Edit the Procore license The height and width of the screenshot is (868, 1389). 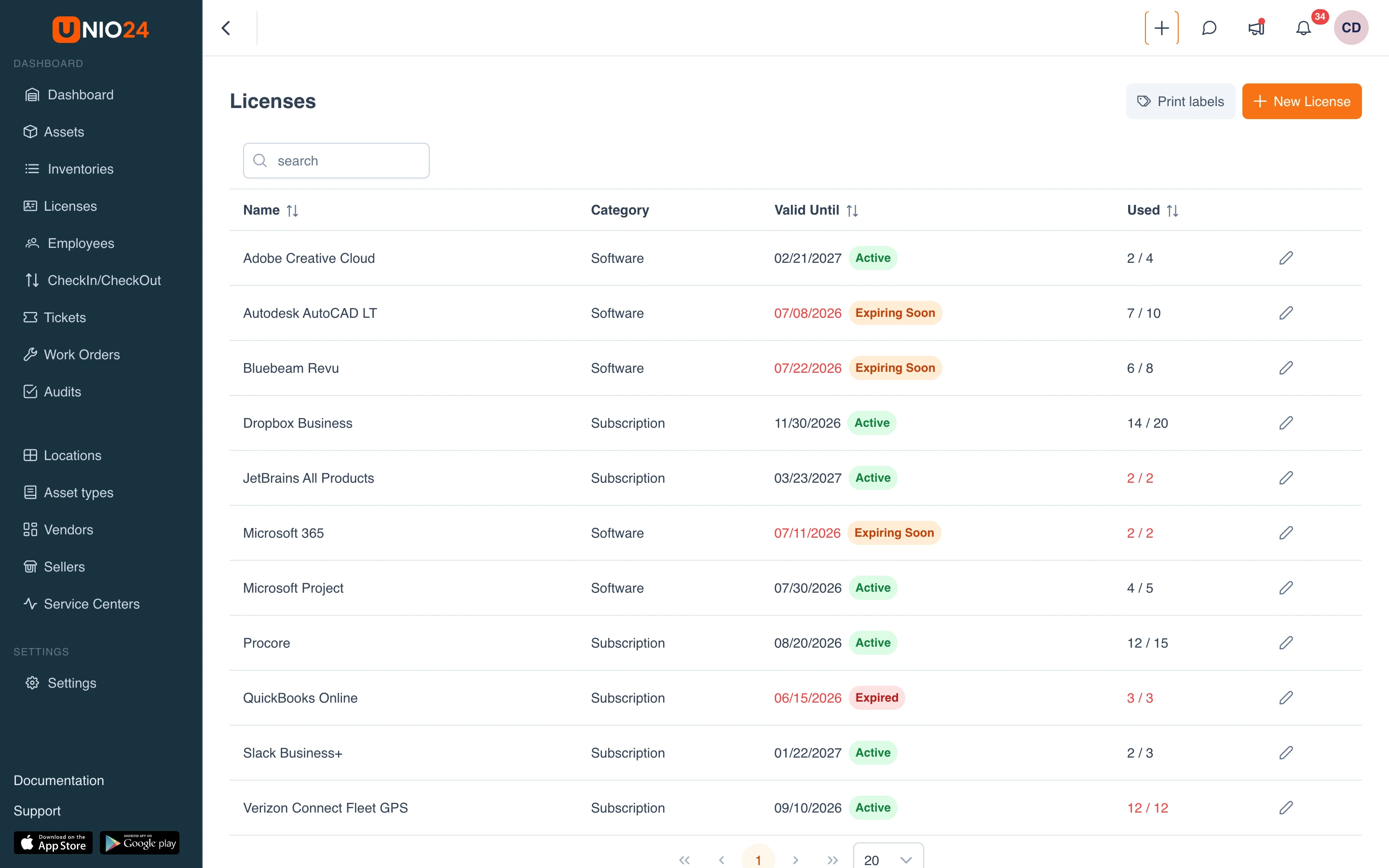point(1286,643)
